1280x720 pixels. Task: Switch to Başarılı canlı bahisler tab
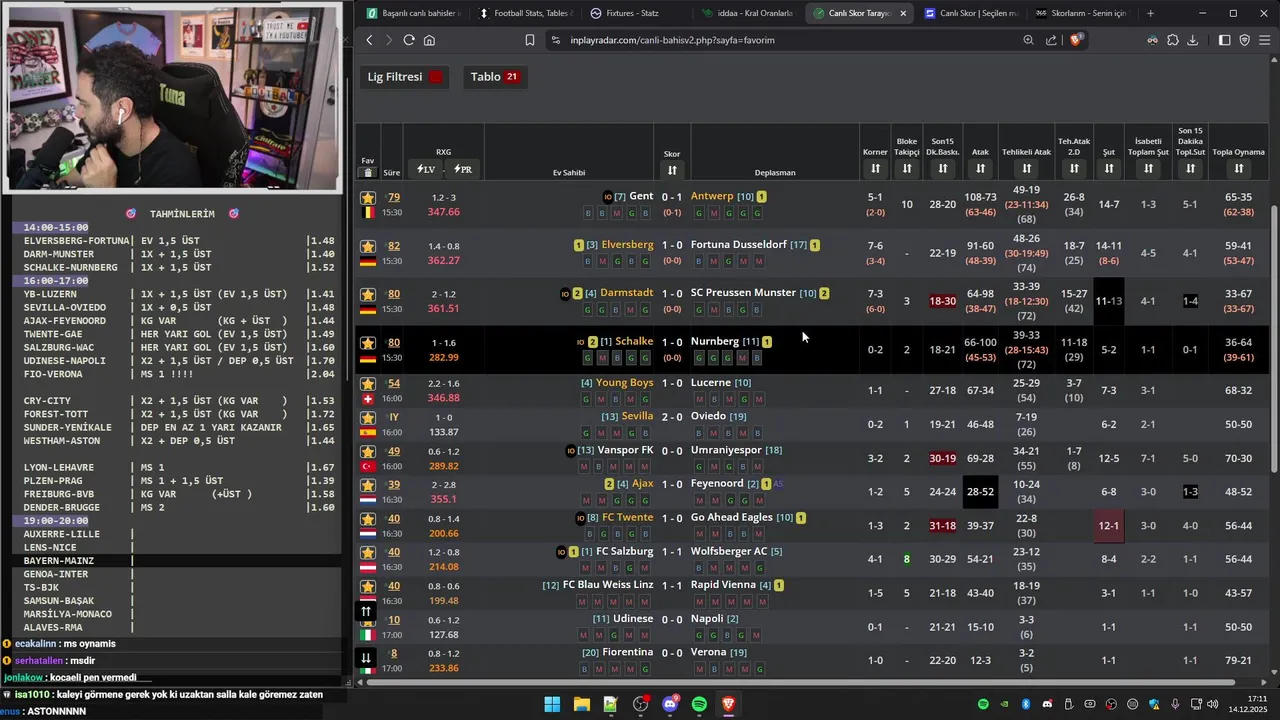[412, 13]
